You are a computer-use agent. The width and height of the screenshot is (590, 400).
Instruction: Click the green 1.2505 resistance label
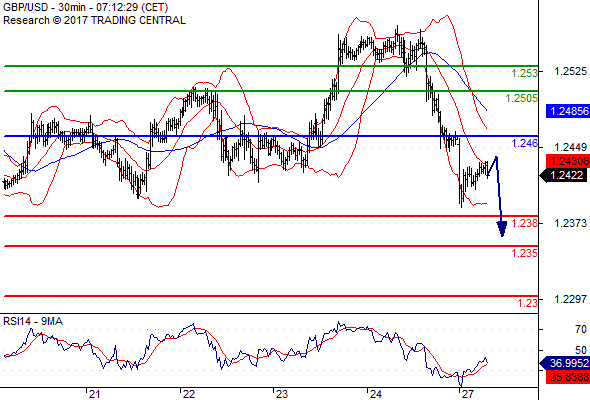[x=522, y=98]
